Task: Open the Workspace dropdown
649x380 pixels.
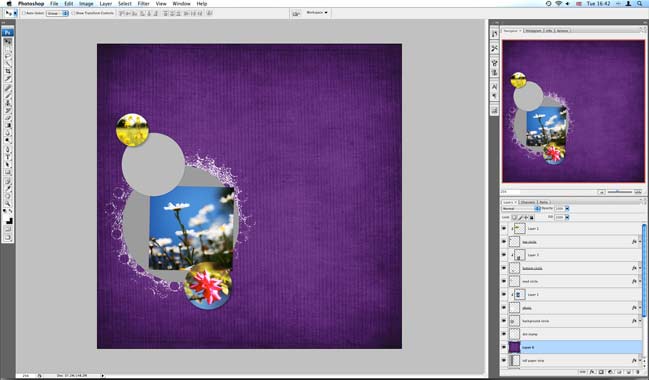Action: point(317,13)
